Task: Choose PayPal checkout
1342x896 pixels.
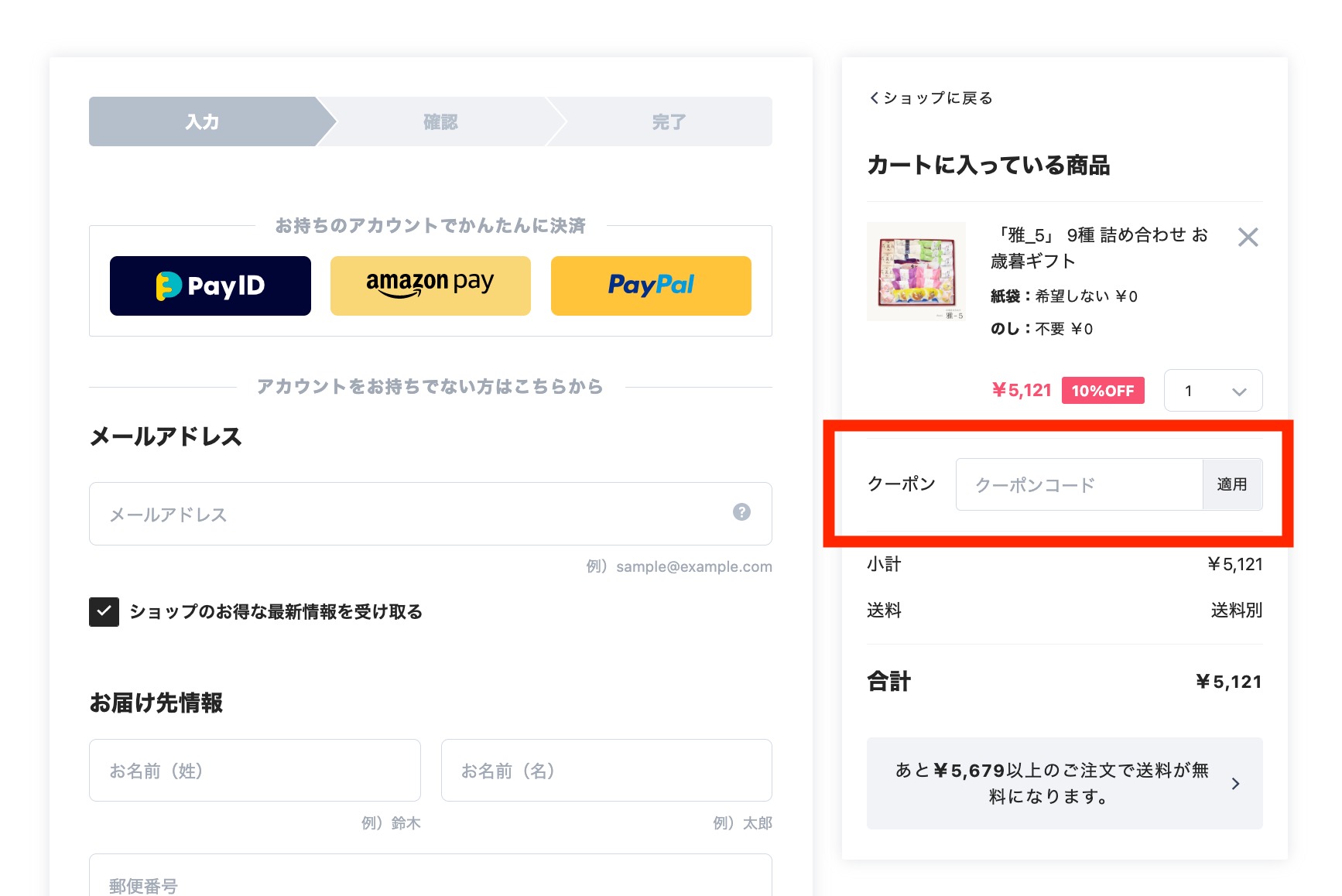Action: (x=651, y=286)
